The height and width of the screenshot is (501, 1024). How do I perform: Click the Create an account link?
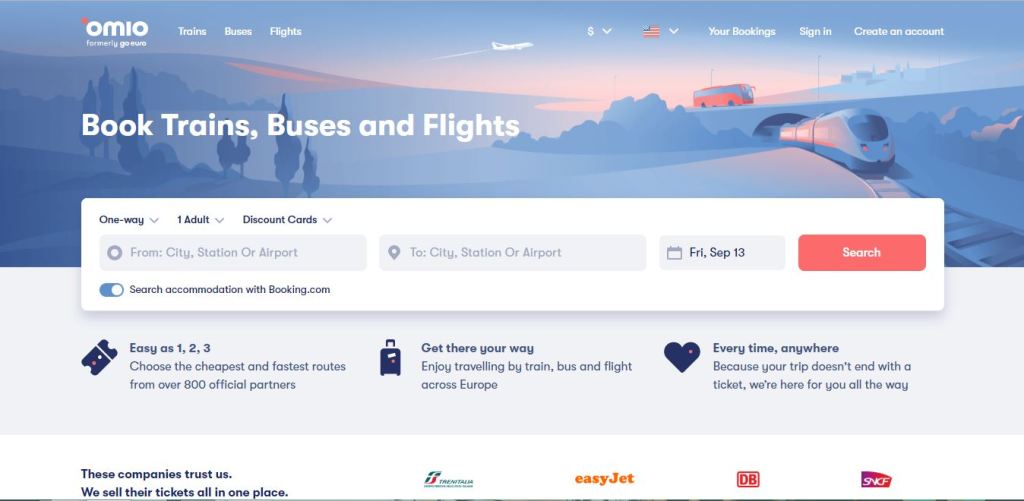(899, 31)
